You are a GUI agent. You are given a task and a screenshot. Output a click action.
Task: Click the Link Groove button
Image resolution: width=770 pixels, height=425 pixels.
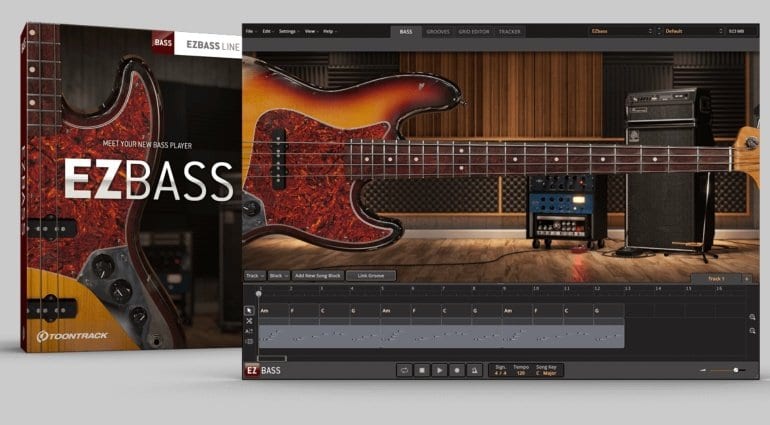(x=371, y=276)
